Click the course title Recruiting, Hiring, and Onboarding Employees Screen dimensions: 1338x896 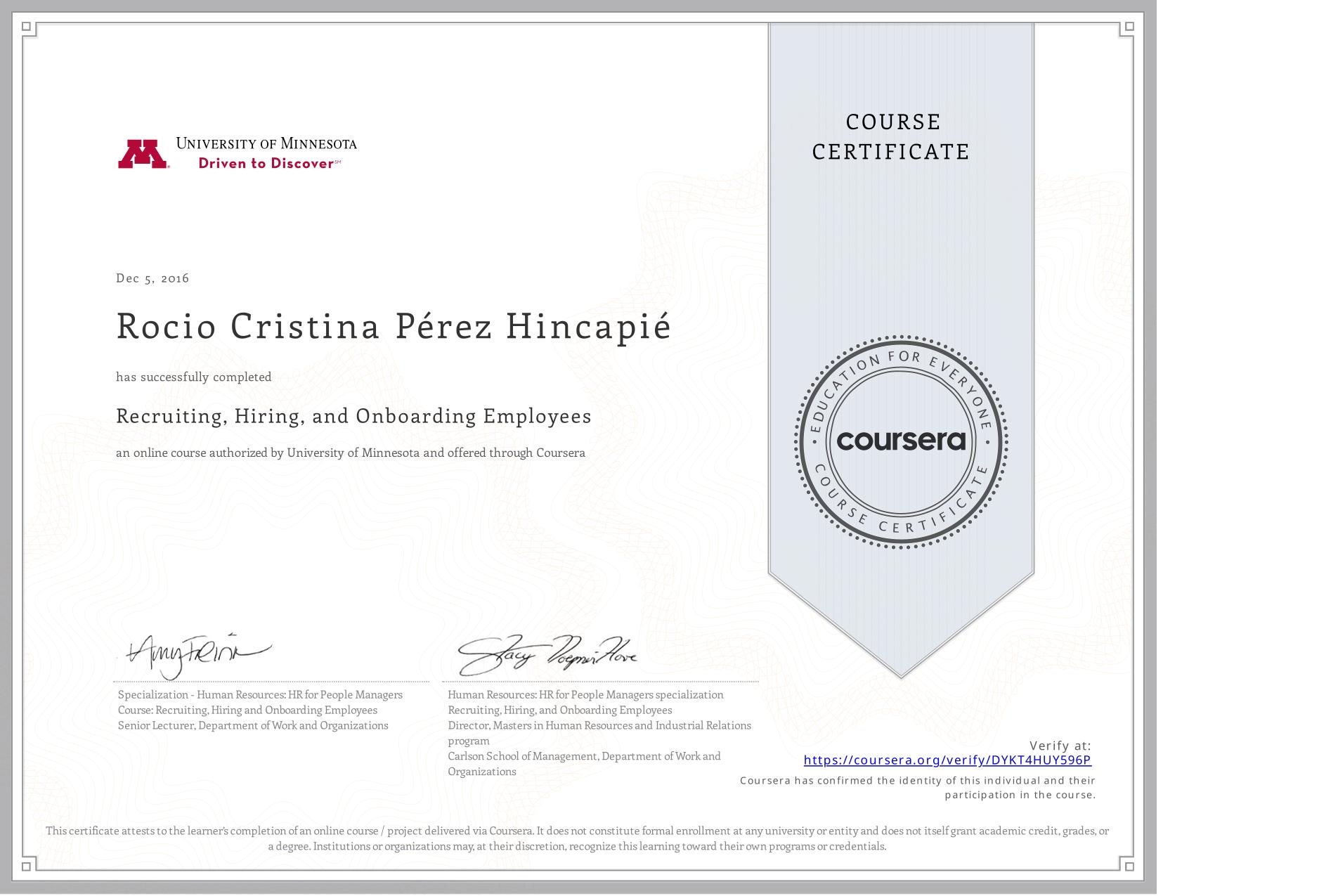tap(353, 416)
